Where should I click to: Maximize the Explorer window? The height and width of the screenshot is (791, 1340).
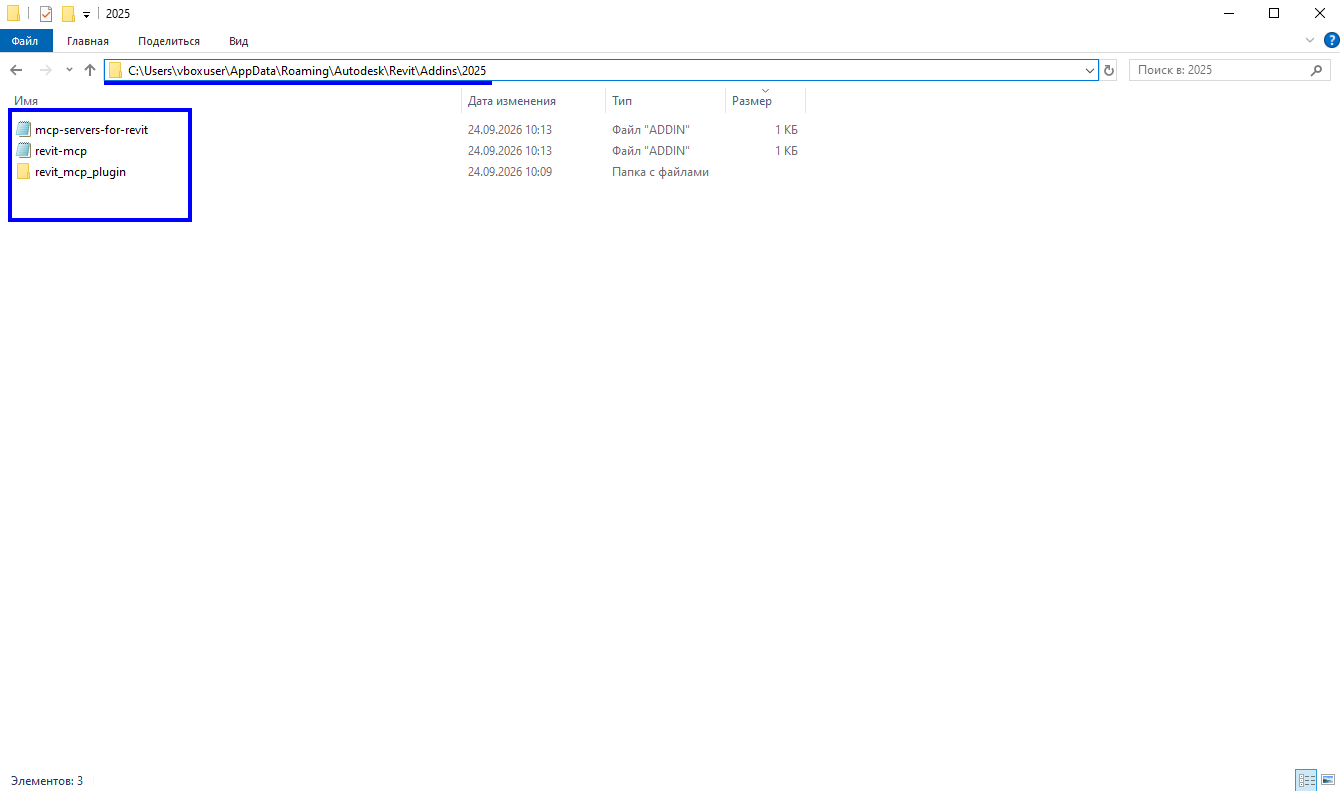1274,14
